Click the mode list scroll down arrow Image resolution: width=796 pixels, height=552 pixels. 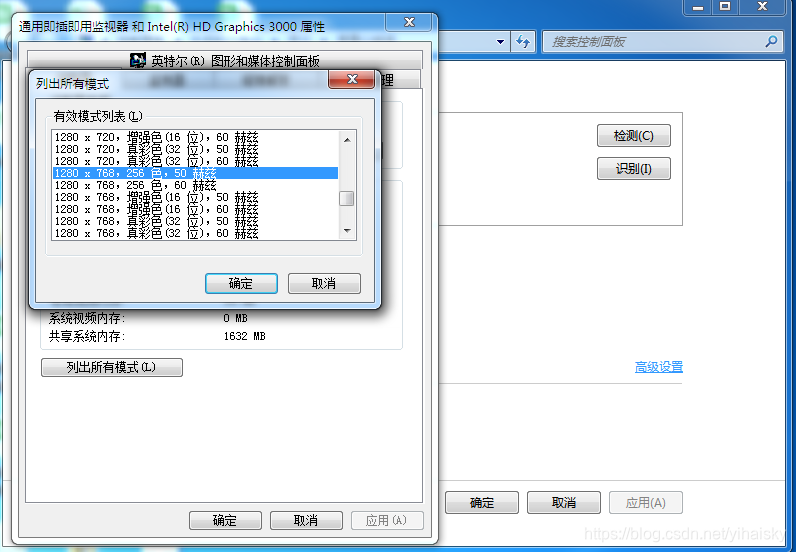tap(347, 231)
